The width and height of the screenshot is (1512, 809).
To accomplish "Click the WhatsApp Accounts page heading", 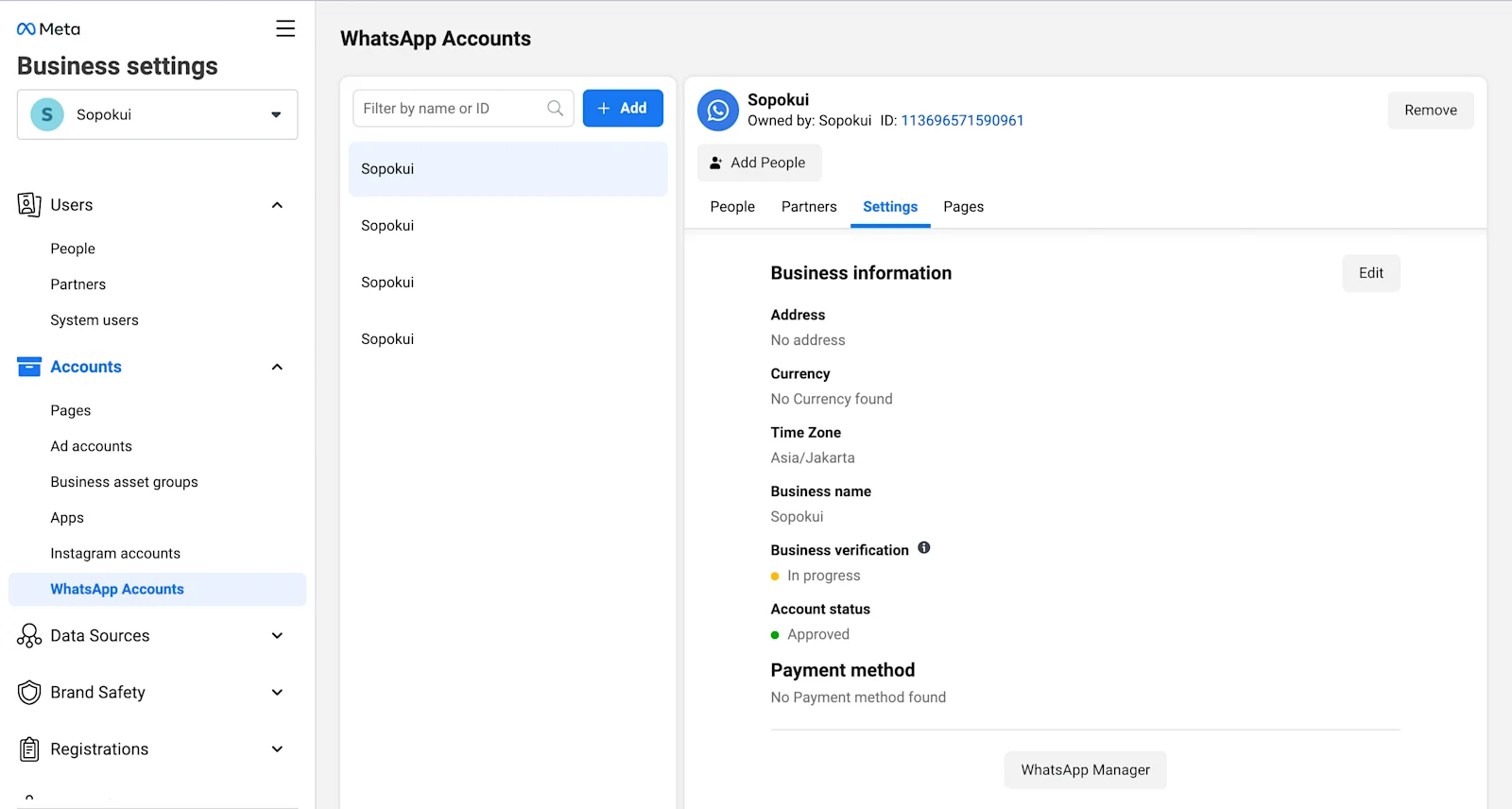I will click(x=436, y=39).
